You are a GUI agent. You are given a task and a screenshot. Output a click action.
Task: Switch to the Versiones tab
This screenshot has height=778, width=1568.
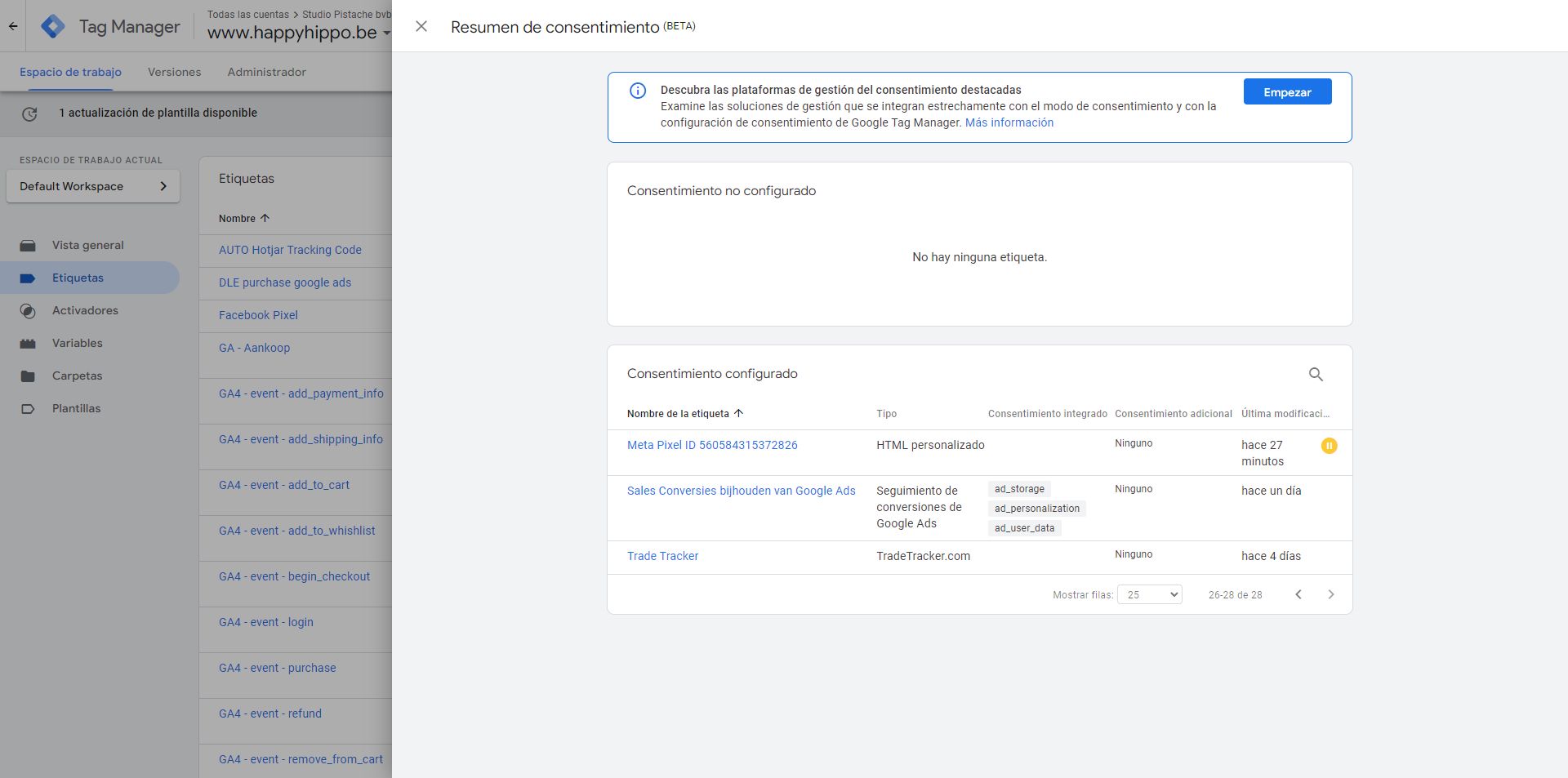tap(174, 72)
